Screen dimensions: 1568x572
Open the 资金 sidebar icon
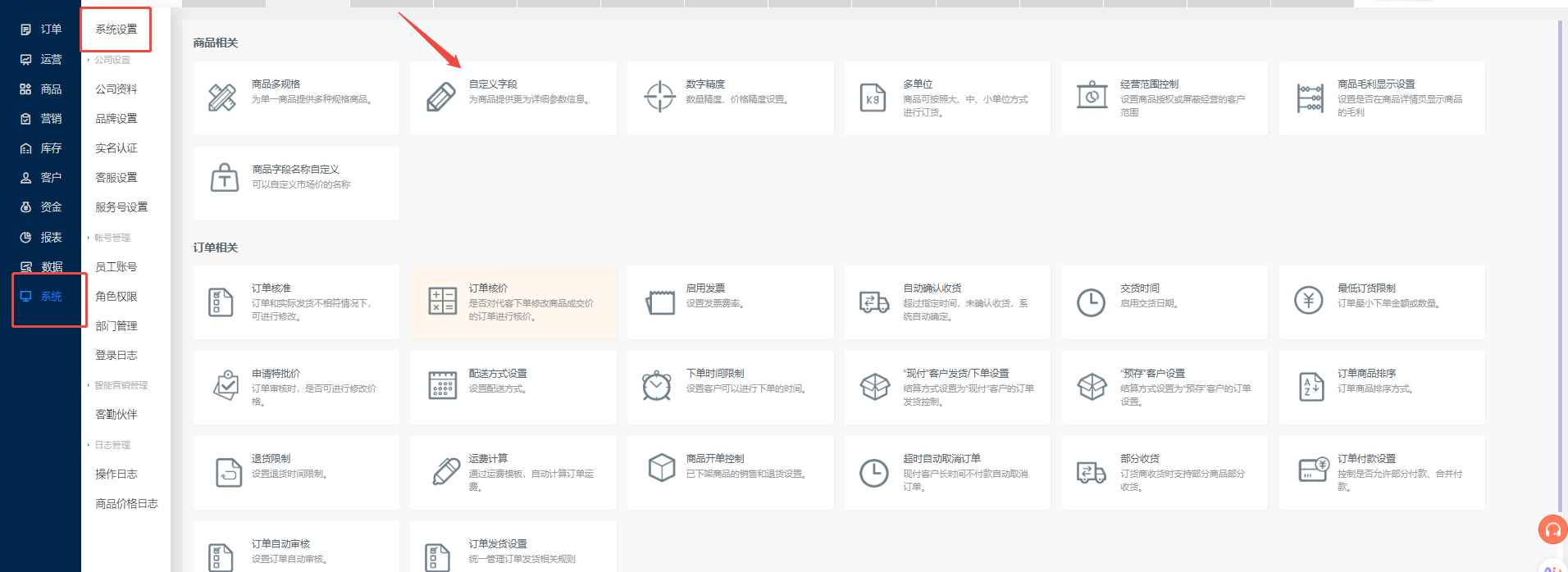25,207
